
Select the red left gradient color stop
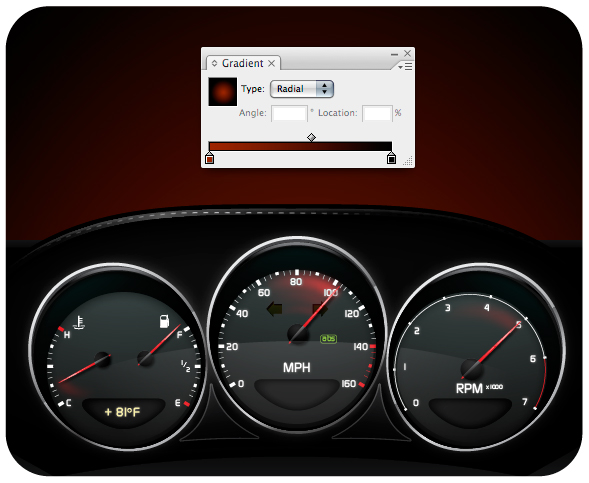point(210,158)
